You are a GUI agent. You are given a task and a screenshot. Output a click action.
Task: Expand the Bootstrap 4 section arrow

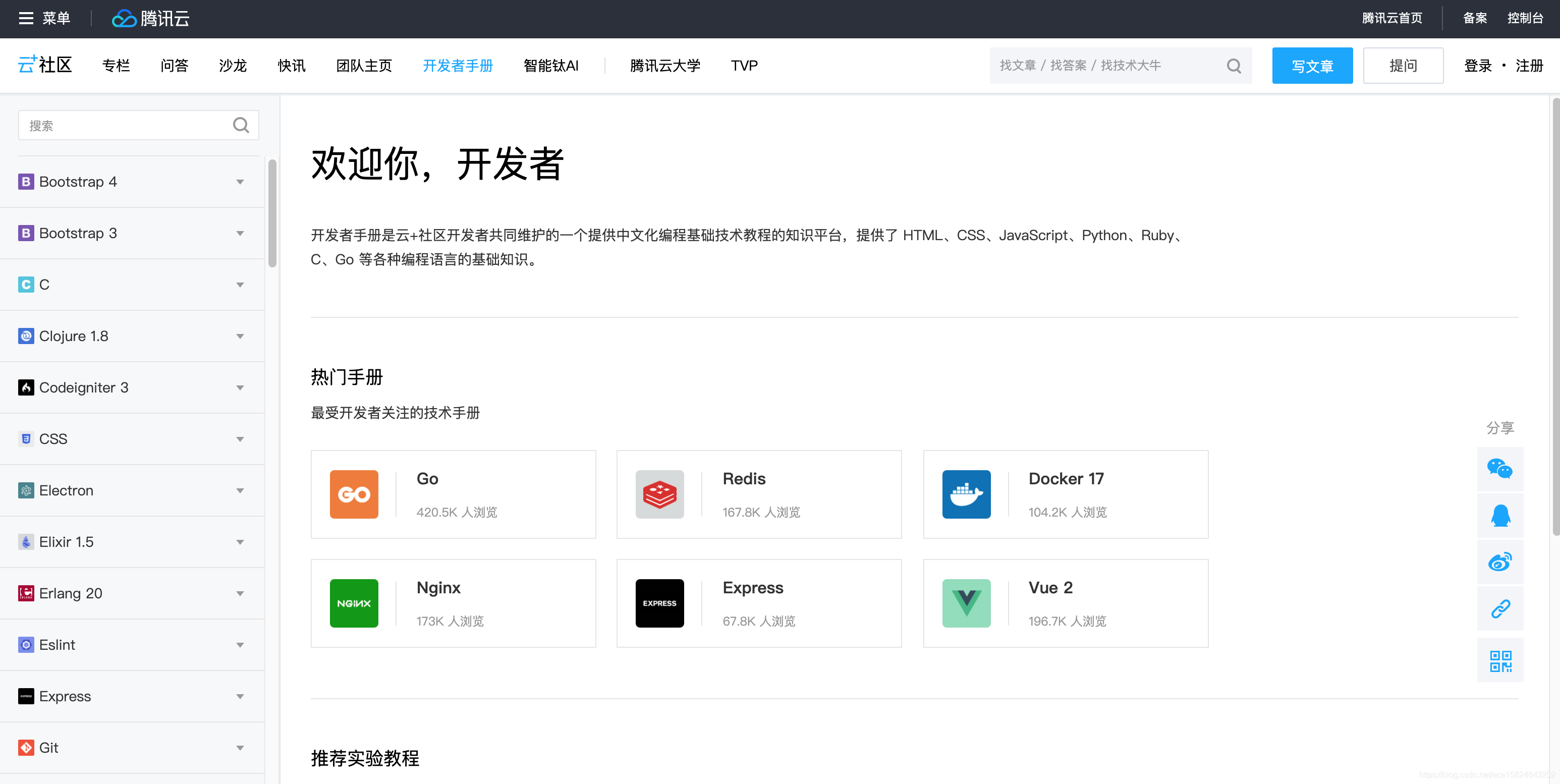[240, 182]
